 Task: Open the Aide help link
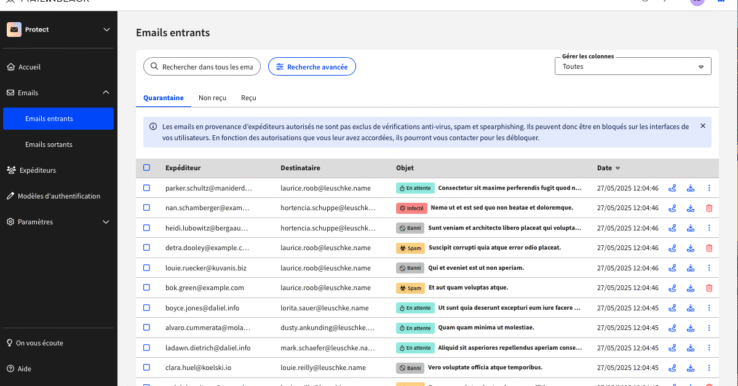(19, 369)
